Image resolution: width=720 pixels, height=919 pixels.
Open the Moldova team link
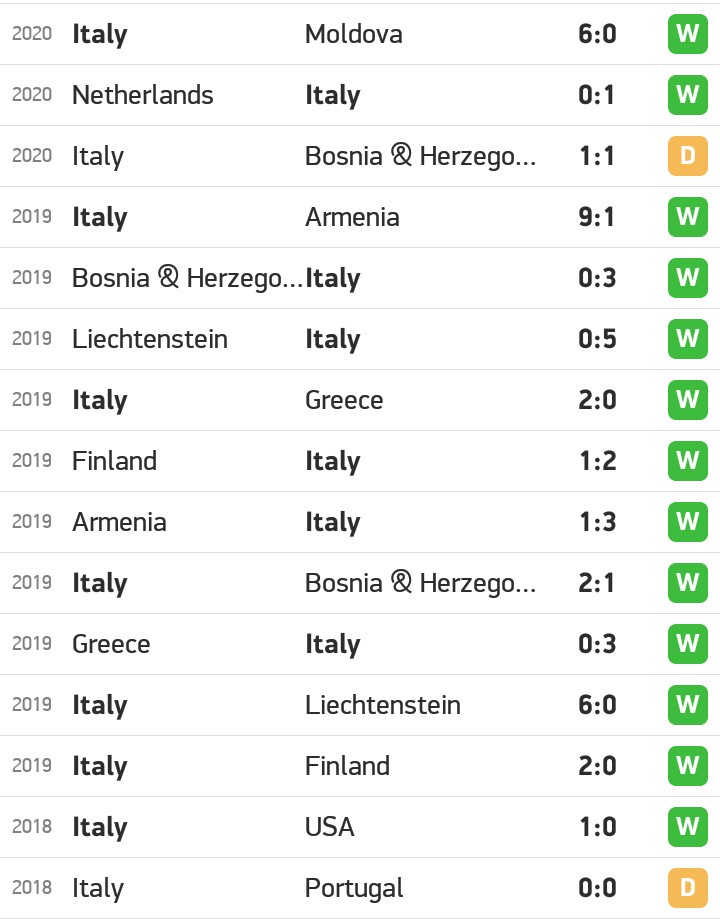354,34
